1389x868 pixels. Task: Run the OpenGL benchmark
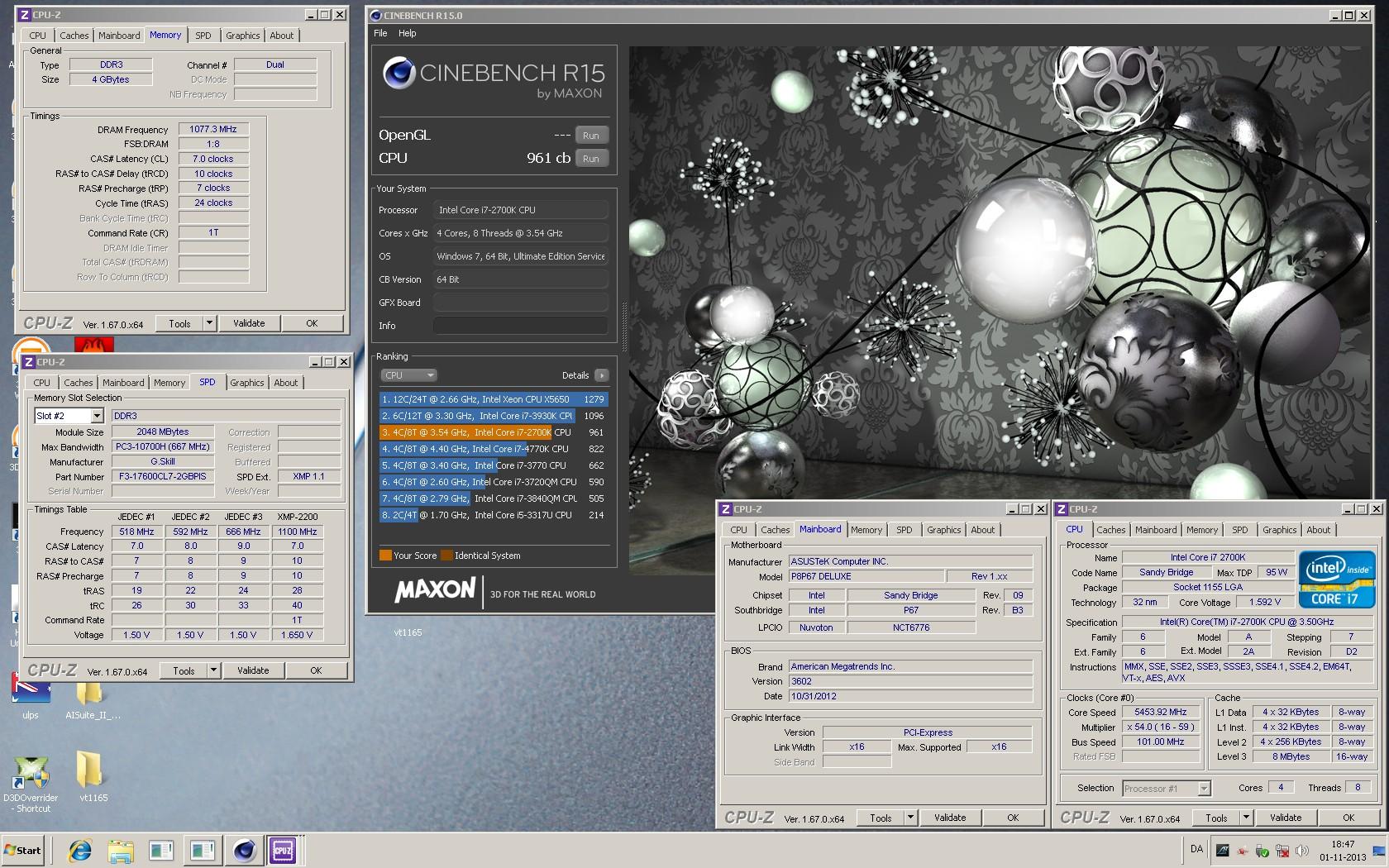(x=591, y=136)
